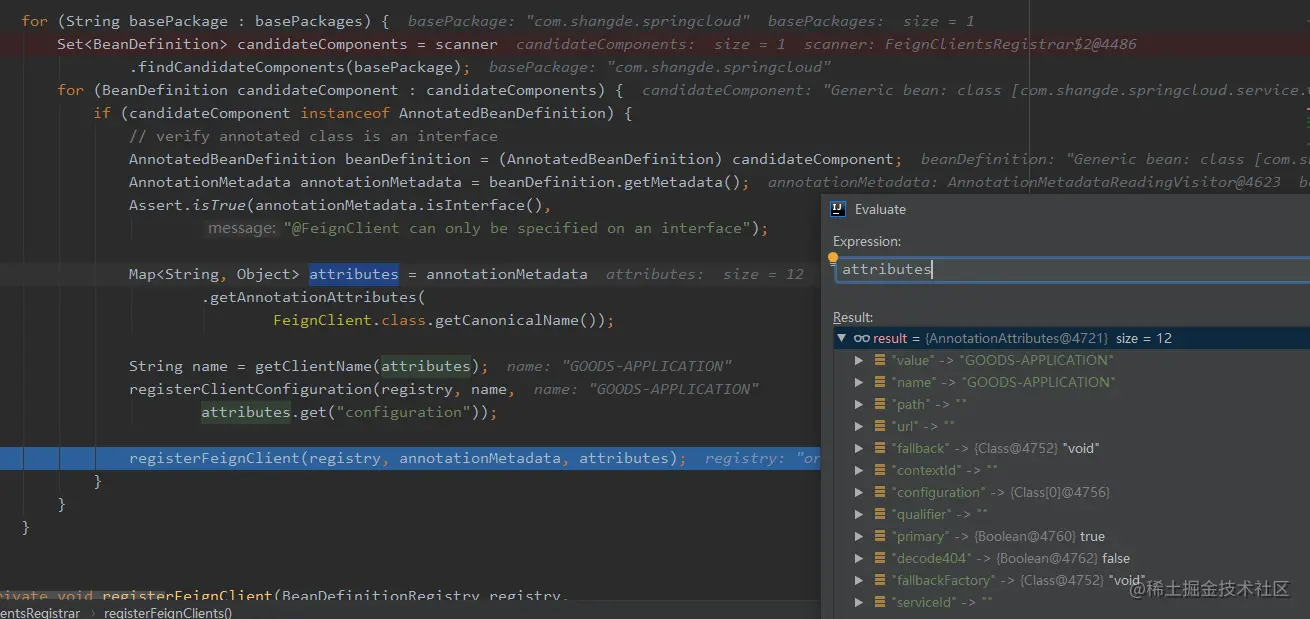Click registerClientConfiguration method call
1310x619 pixels.
[x=250, y=389]
